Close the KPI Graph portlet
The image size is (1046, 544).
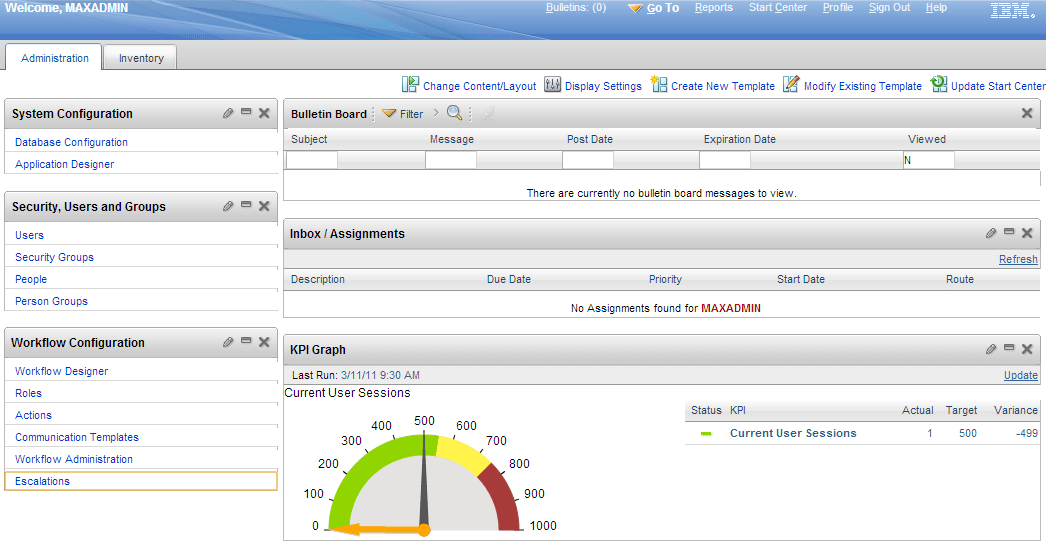coord(1027,348)
